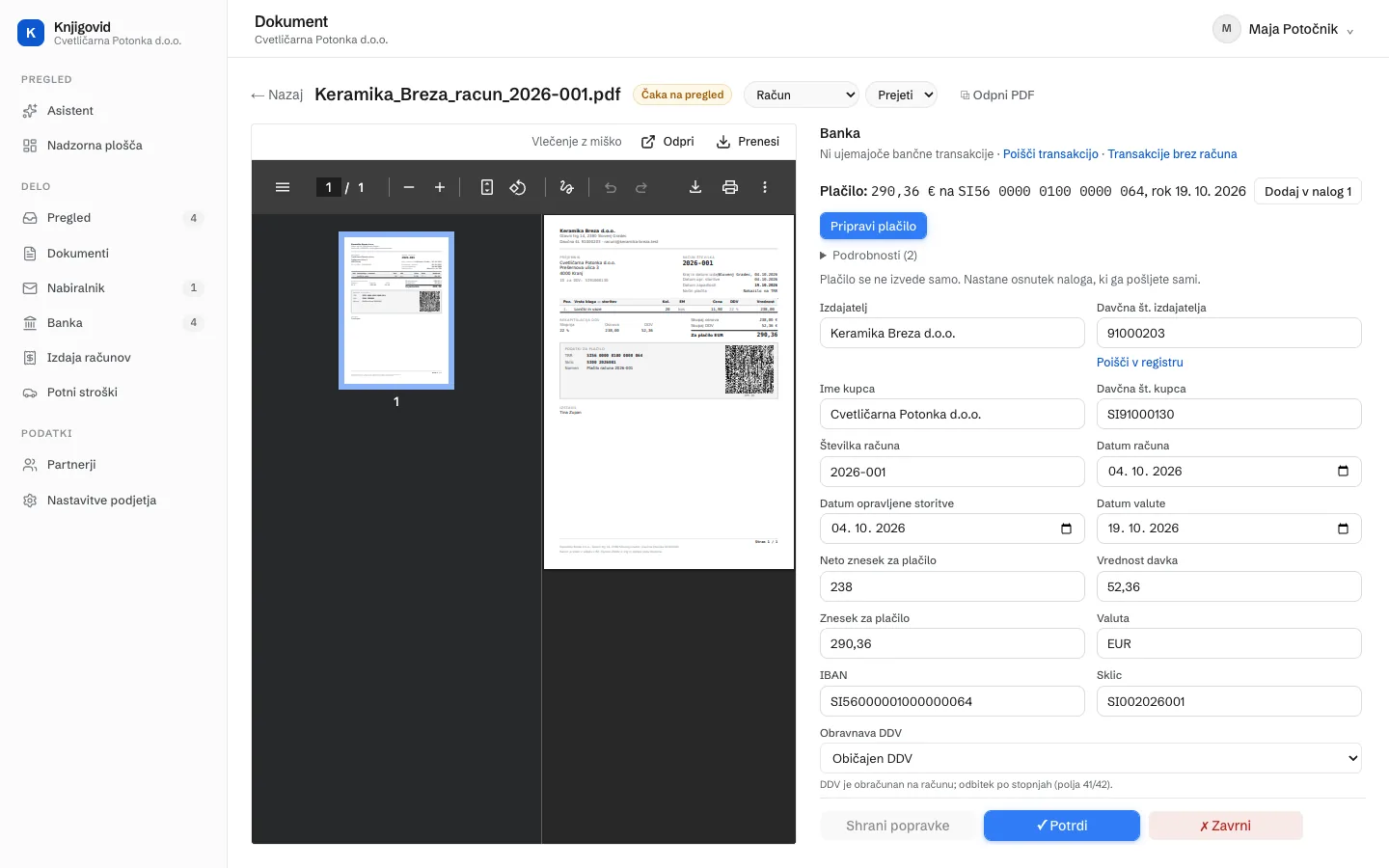Image resolution: width=1389 pixels, height=868 pixels.
Task: Confirm the document with Potrdi
Action: point(1062,826)
